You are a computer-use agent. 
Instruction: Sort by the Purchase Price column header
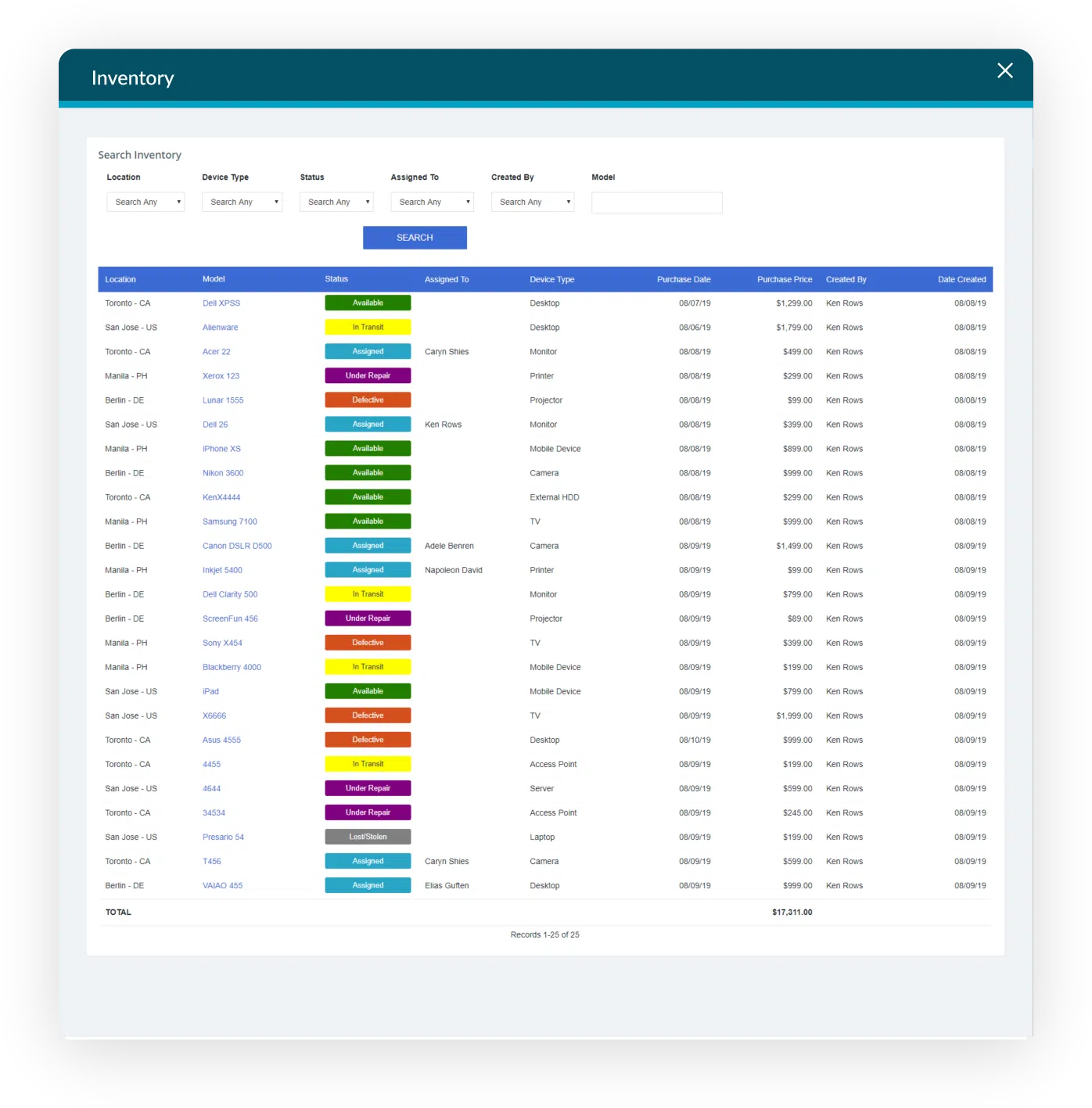785,279
